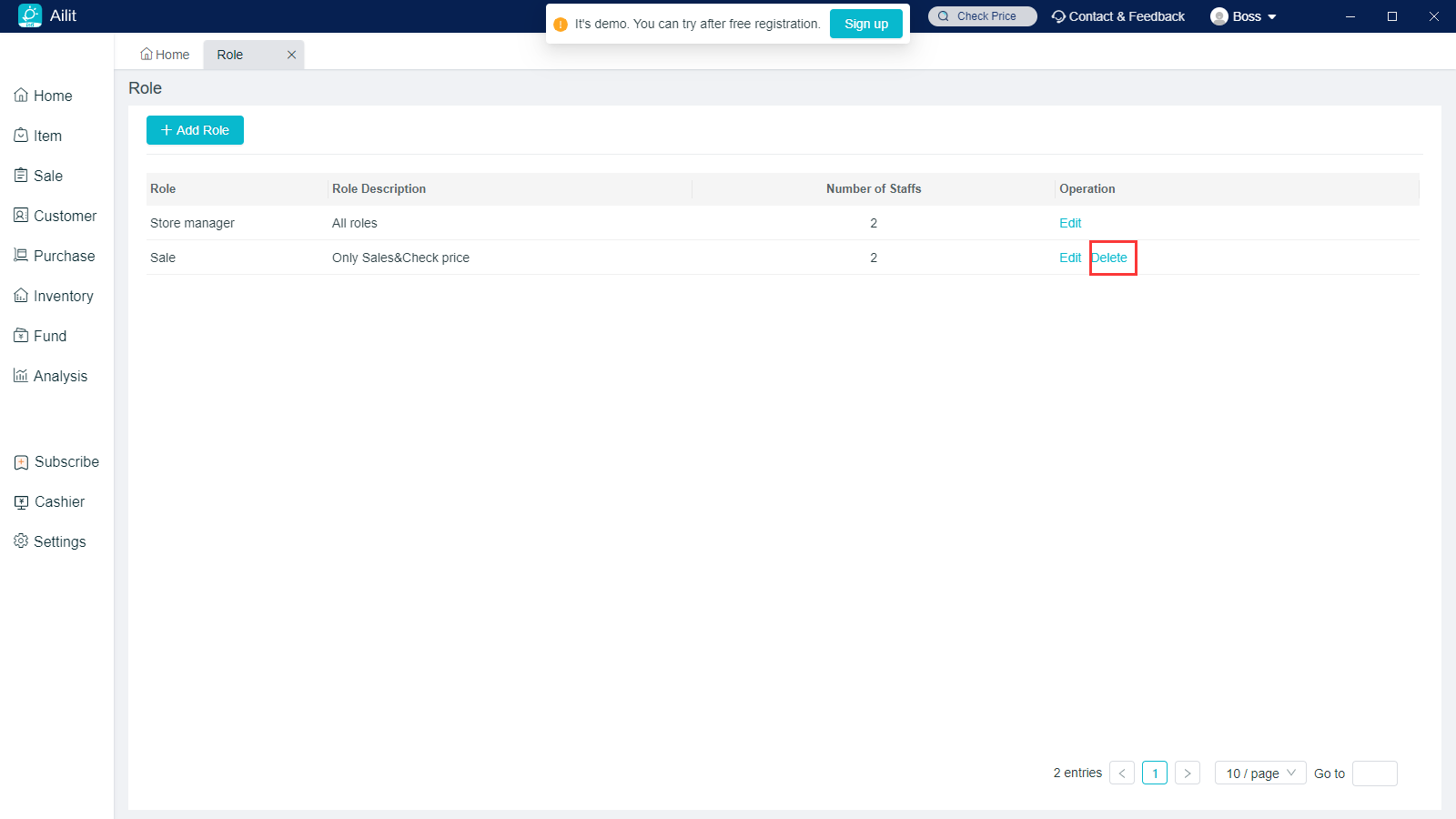Open the Inventory module

[63, 296]
